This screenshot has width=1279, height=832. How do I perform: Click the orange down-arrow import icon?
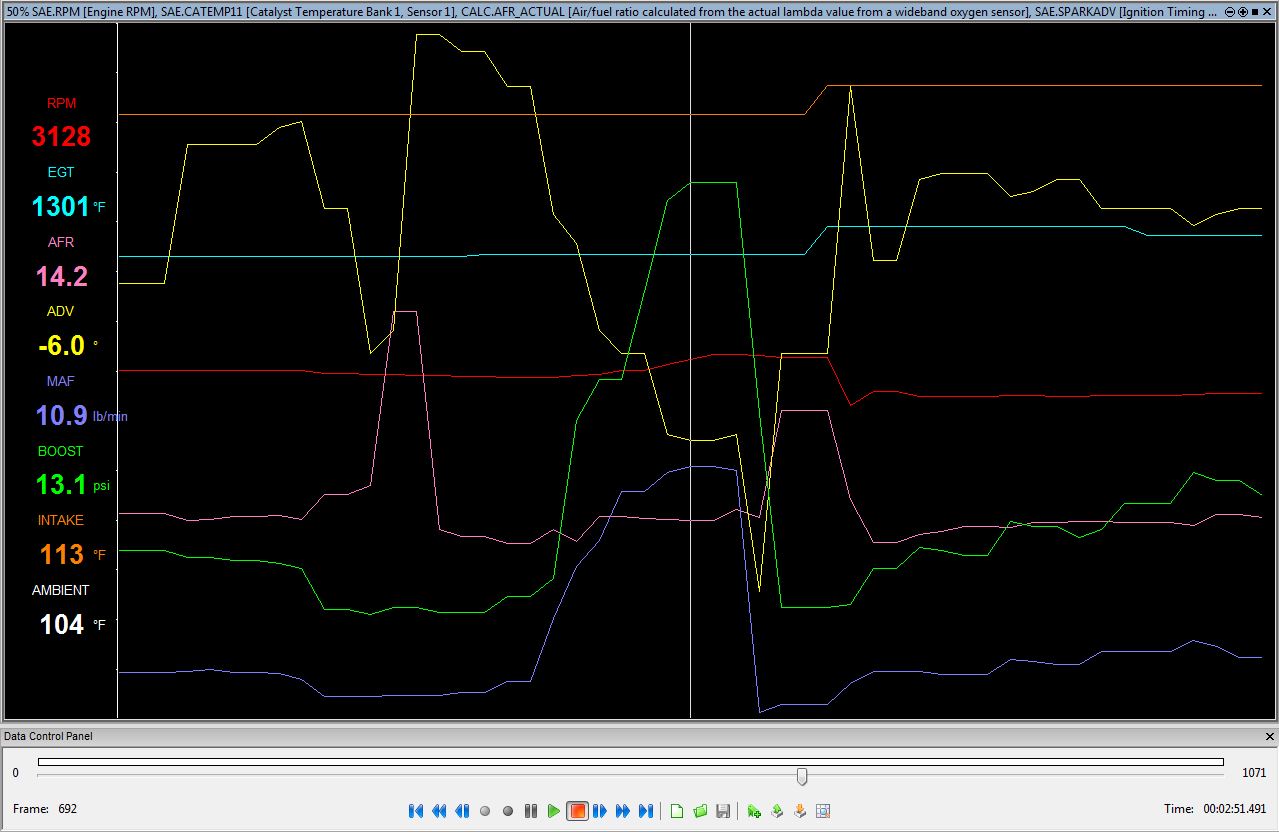tap(800, 811)
